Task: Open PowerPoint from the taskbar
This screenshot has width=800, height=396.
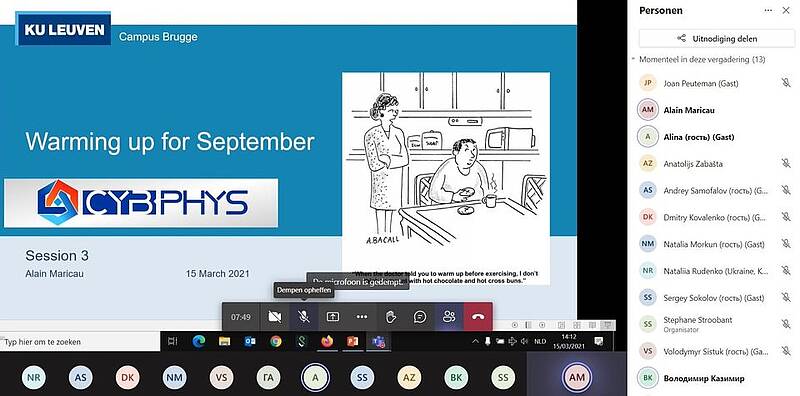Action: tap(352, 341)
